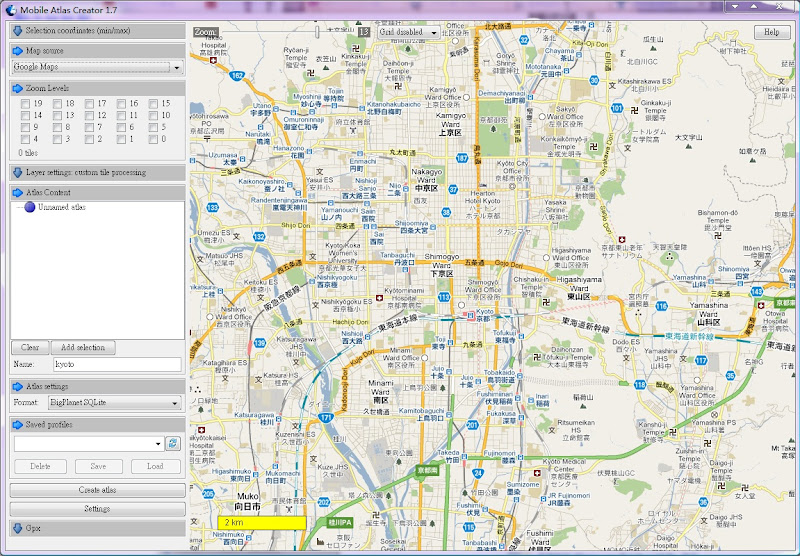Screen dimensions: 800x556
Task: Click the Clear button
Action: coord(30,347)
